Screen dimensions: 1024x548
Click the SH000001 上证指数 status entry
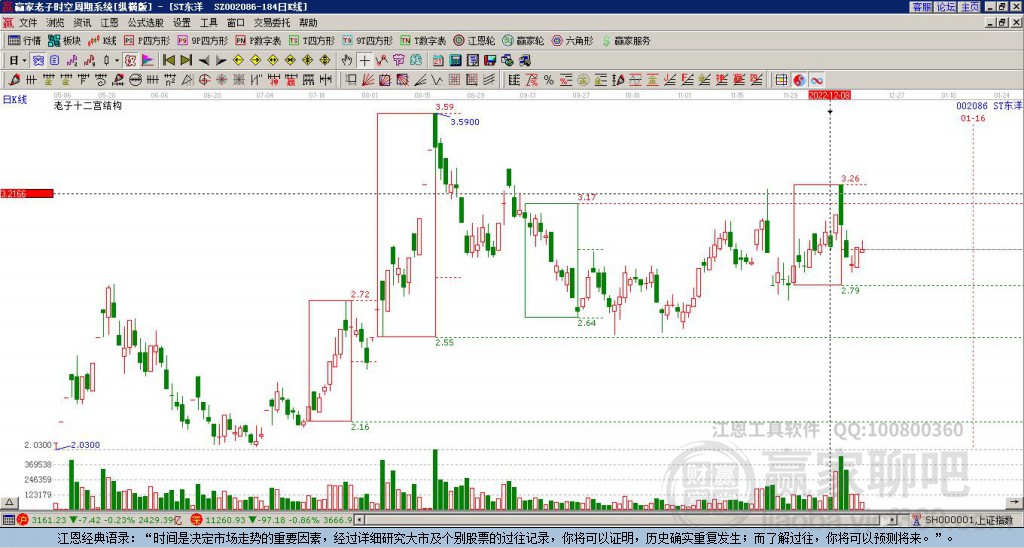(x=968, y=520)
